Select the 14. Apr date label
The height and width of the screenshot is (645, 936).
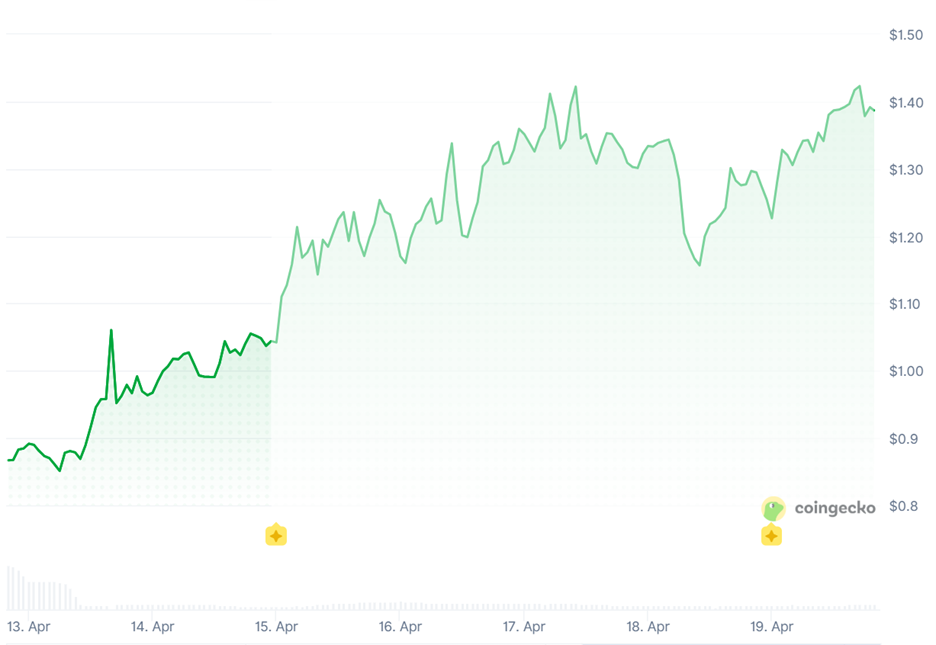pos(153,627)
